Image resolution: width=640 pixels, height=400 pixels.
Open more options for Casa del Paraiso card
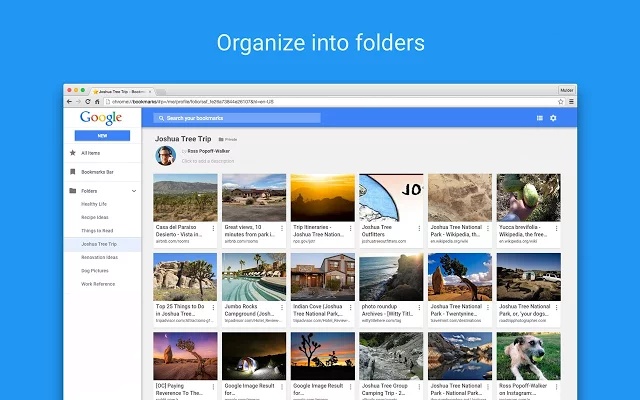coord(213,228)
